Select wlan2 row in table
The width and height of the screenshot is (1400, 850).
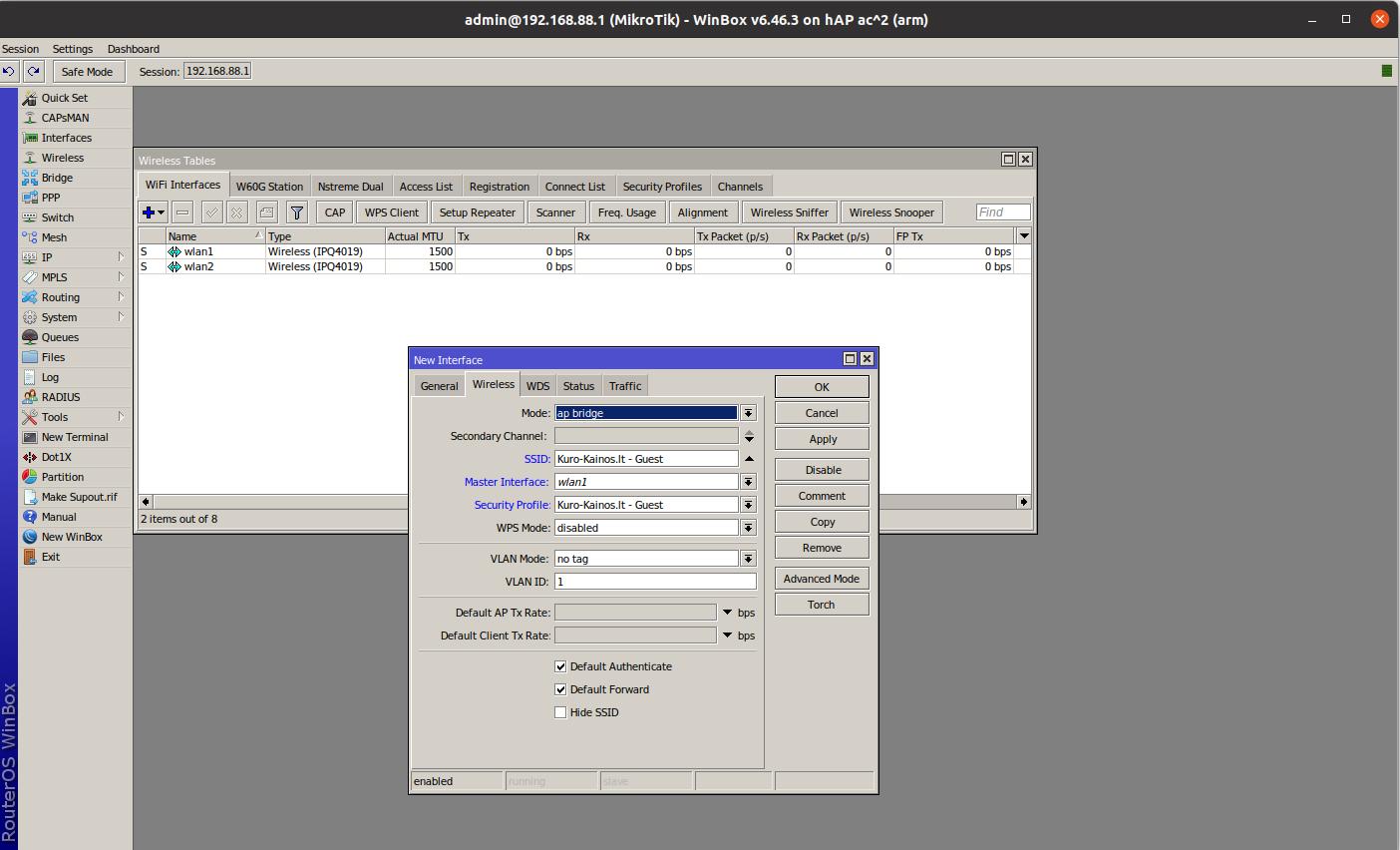point(584,266)
